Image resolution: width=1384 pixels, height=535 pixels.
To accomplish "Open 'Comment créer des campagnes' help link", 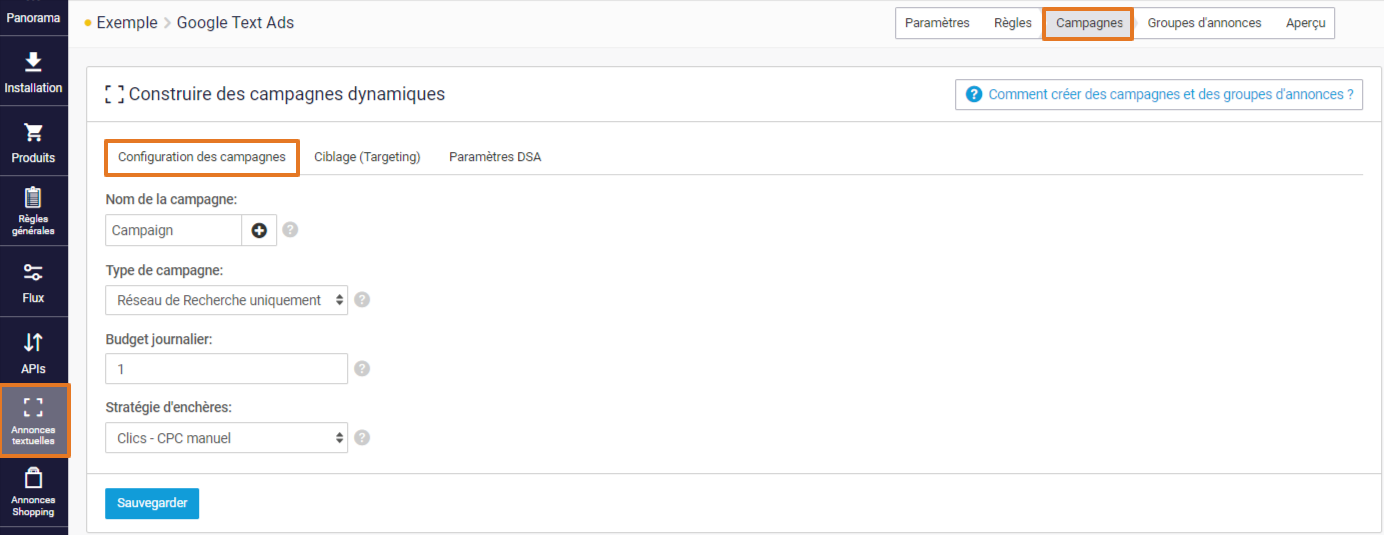I will 1159,95.
